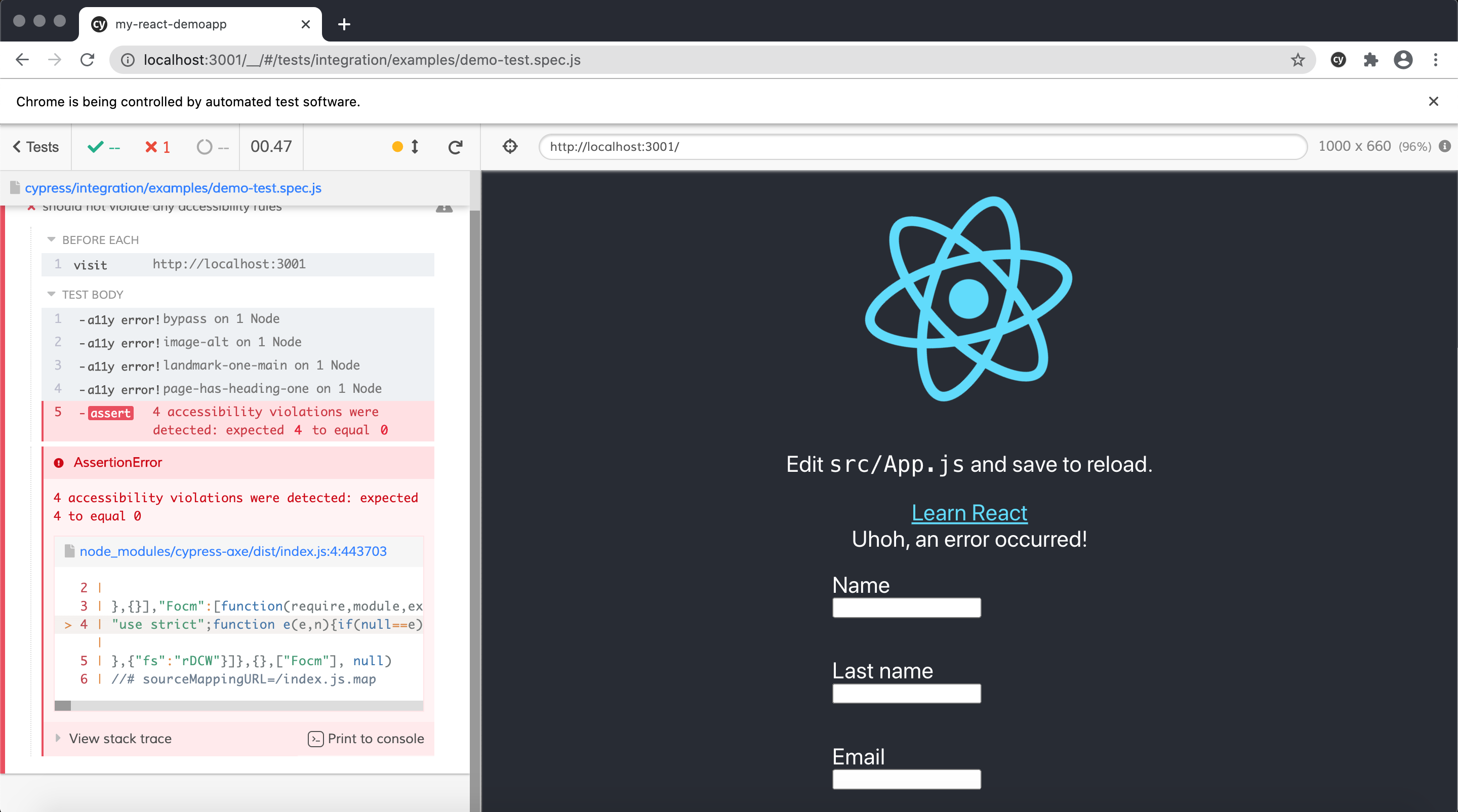Viewport: 1458px width, 812px height.
Task: Select the failed assert command row
Action: tap(238, 421)
